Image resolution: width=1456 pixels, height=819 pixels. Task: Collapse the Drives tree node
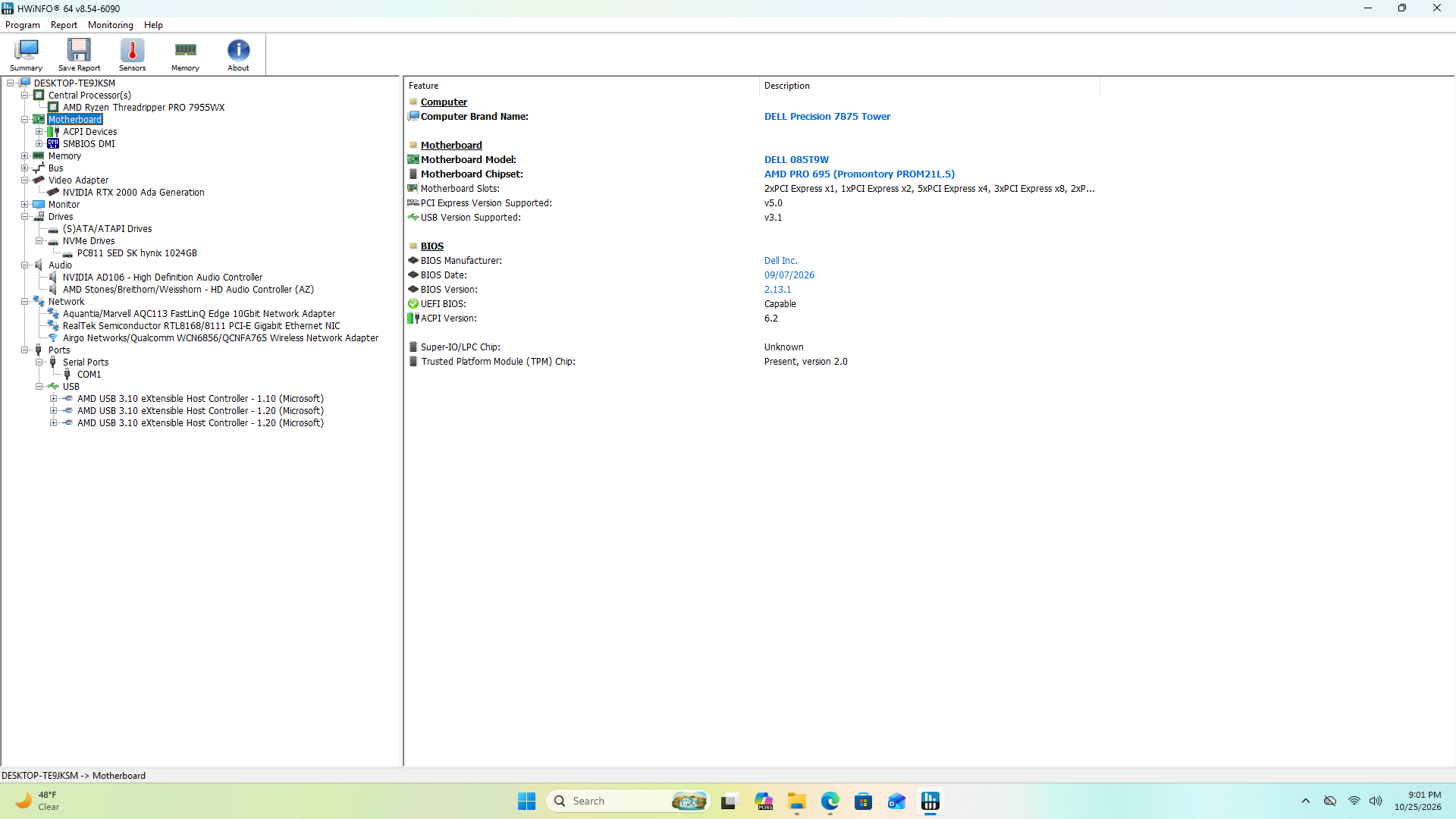tap(24, 217)
